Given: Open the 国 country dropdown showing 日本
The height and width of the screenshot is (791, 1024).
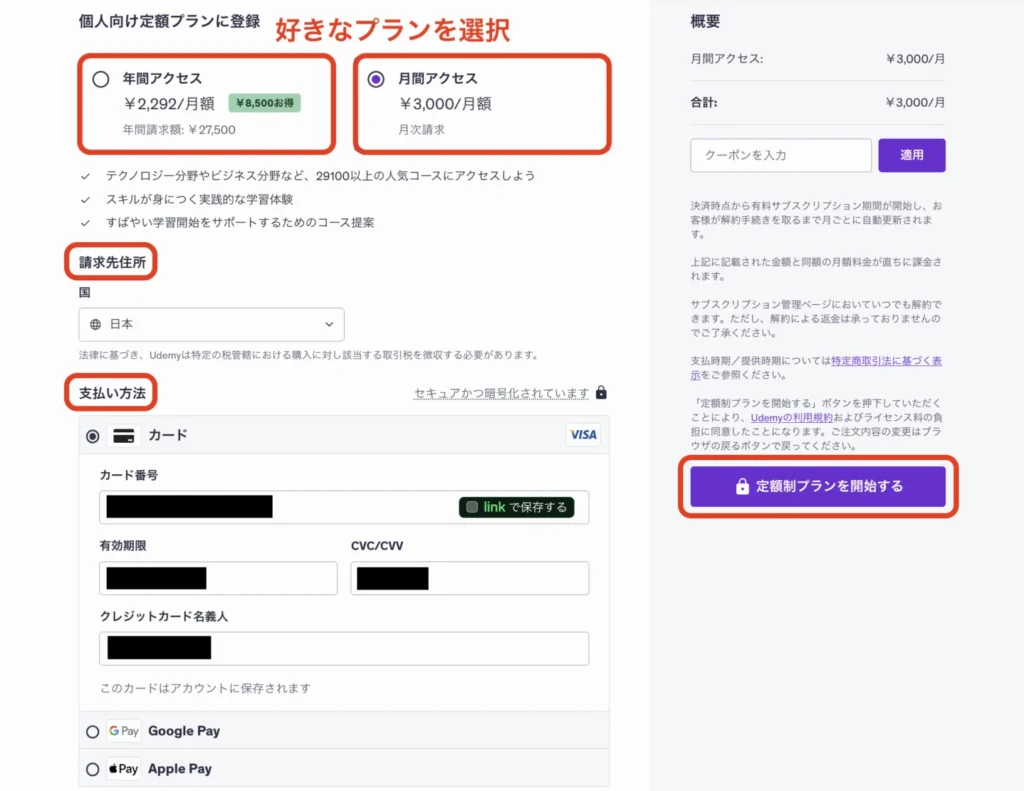Looking at the screenshot, I should coord(211,325).
